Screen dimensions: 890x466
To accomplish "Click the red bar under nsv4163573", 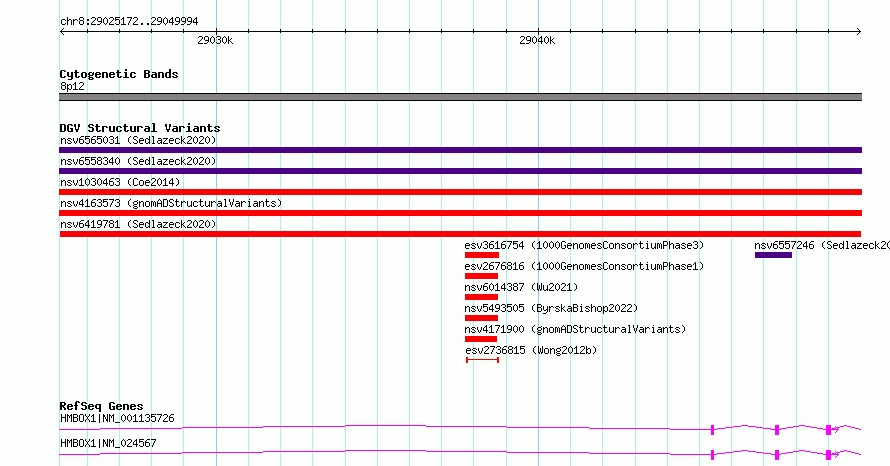I will 460,213.
